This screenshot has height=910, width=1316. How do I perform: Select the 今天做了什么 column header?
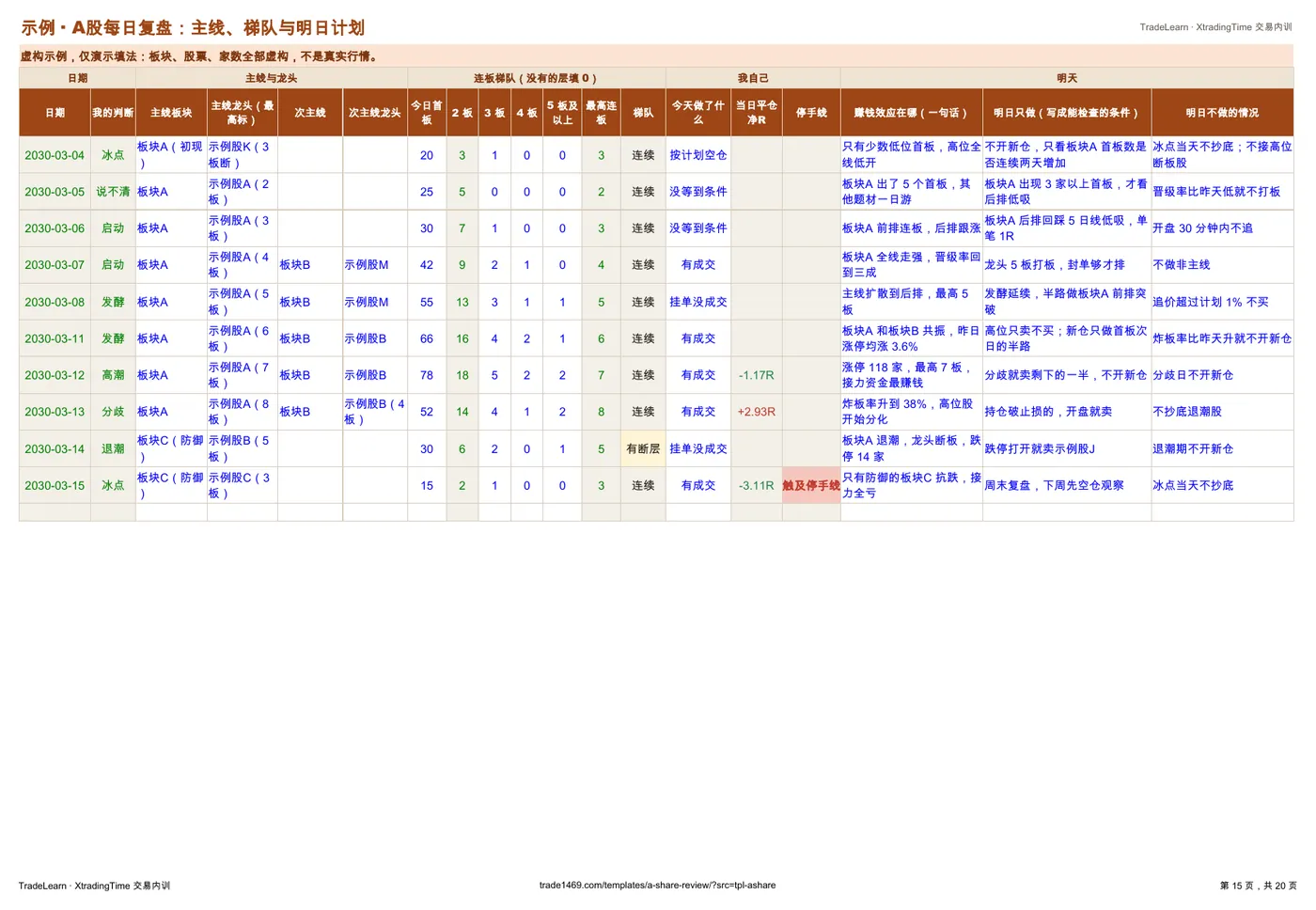(x=698, y=113)
